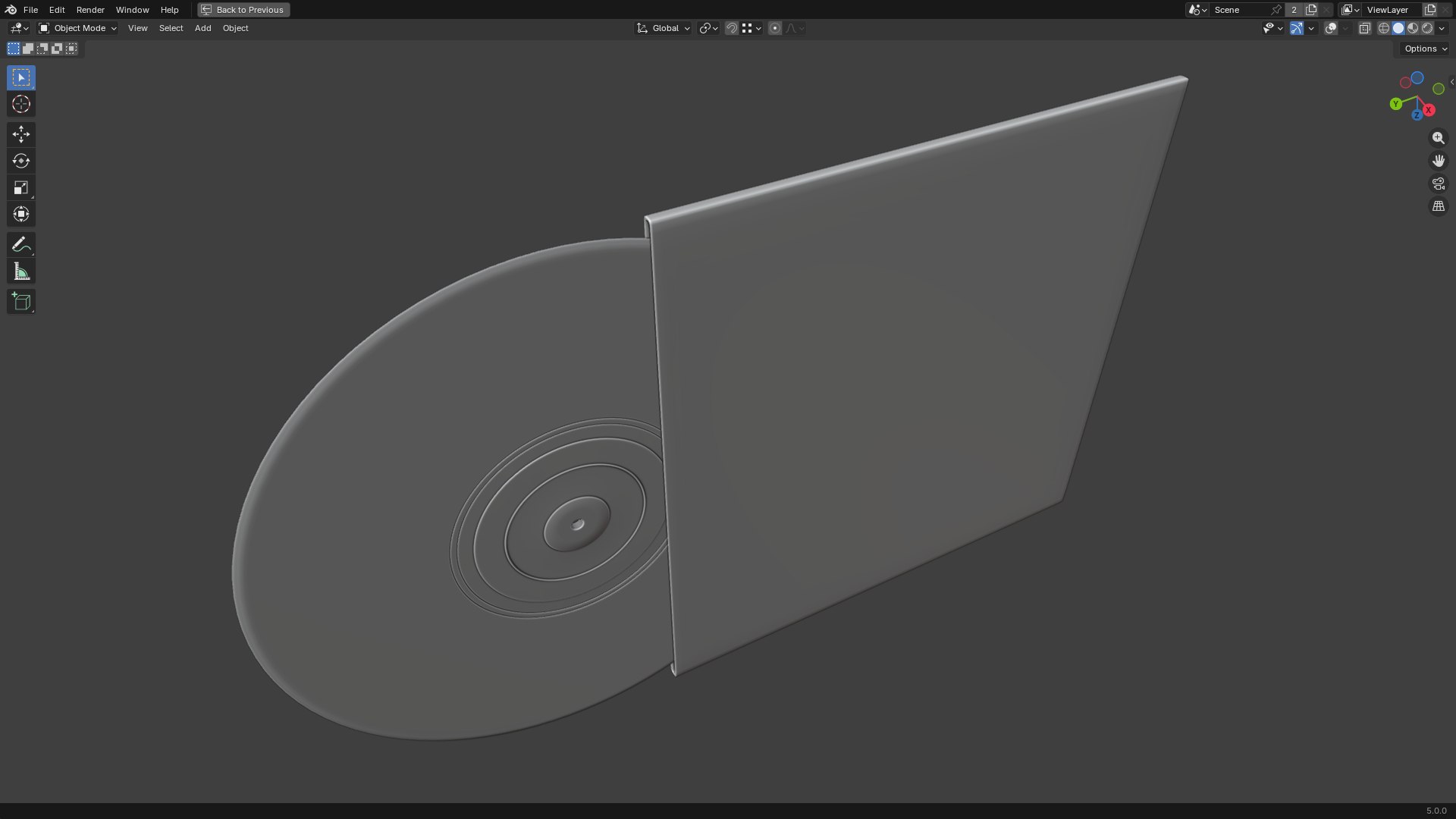Open the Help menu
The width and height of the screenshot is (1456, 819).
[169, 10]
